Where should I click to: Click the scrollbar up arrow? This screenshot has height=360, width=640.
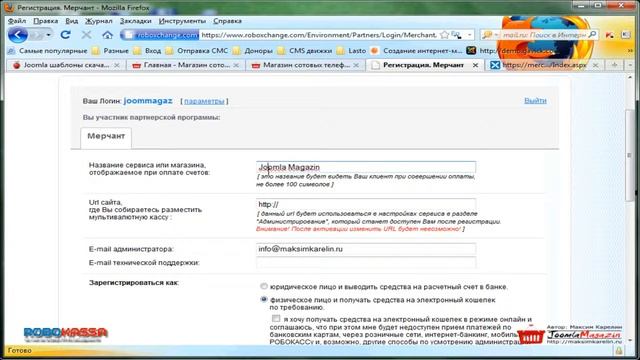point(629,78)
